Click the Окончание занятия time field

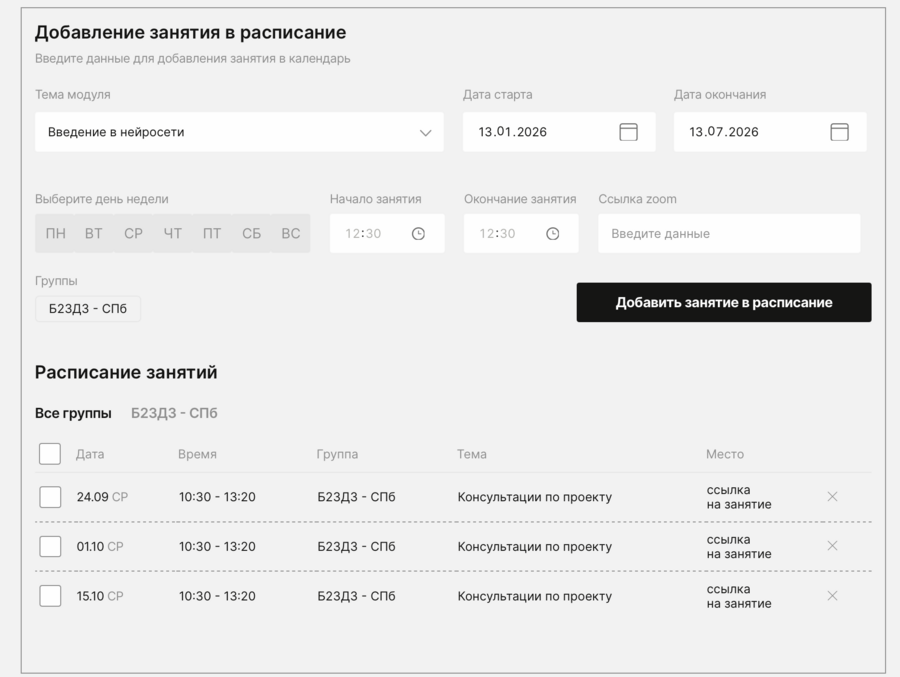521,234
